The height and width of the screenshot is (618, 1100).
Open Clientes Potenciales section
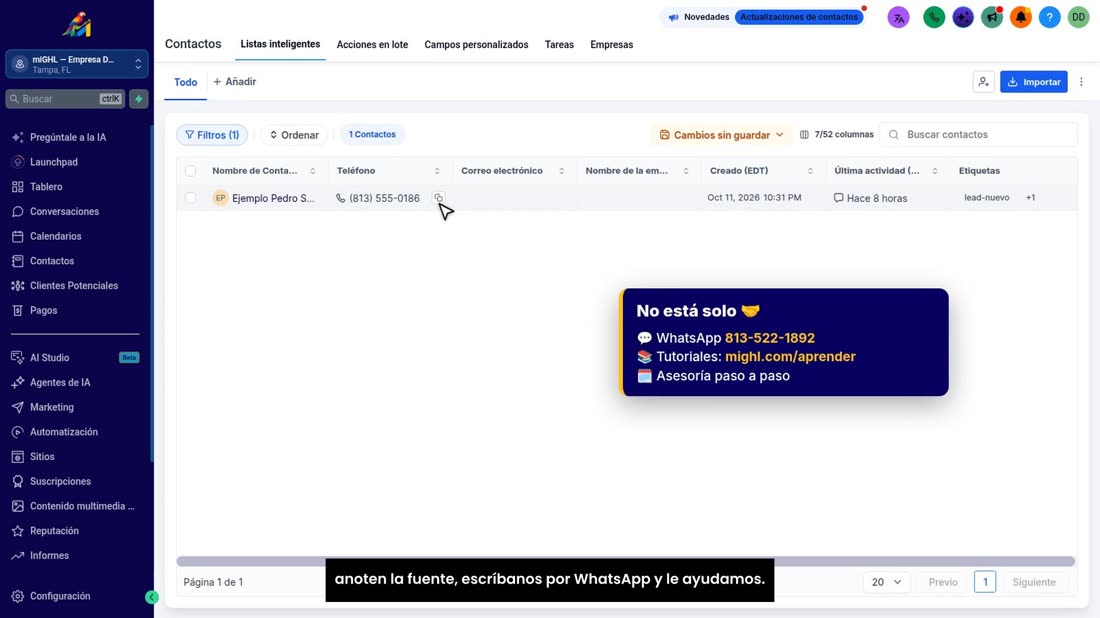(74, 286)
